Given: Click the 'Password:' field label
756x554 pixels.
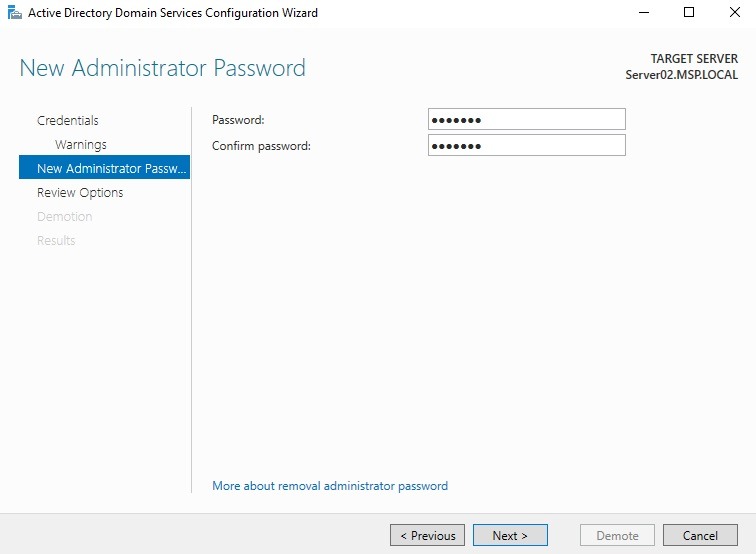Looking at the screenshot, I should click(x=238, y=120).
